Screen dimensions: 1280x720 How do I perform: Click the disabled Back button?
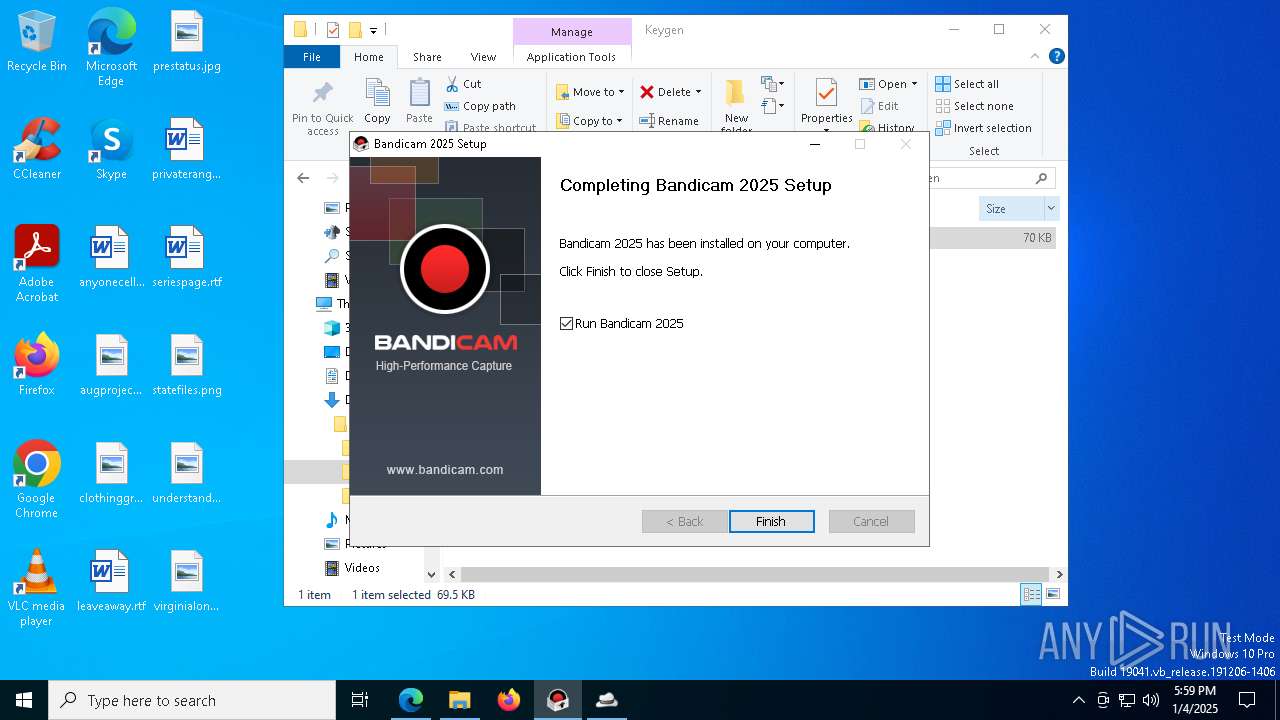point(685,521)
